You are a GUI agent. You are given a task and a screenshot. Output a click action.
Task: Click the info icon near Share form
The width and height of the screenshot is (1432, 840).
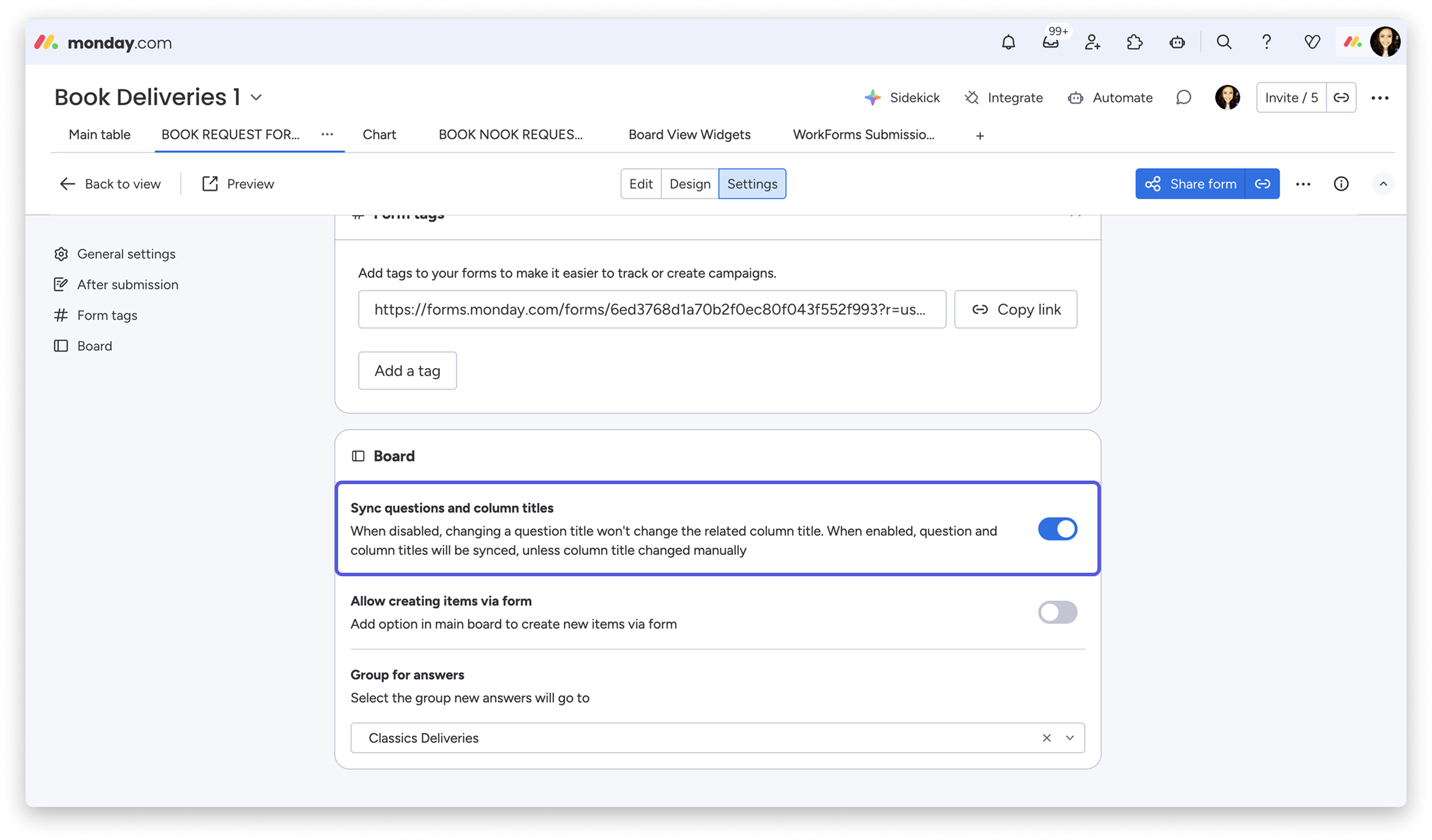pyautogui.click(x=1341, y=183)
